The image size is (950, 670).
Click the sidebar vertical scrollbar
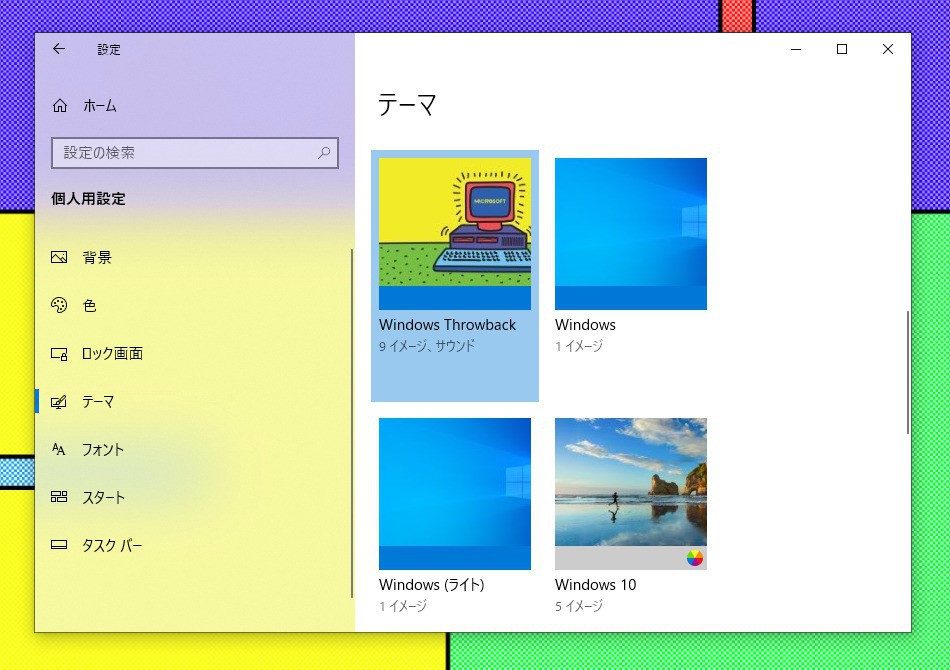(352, 423)
